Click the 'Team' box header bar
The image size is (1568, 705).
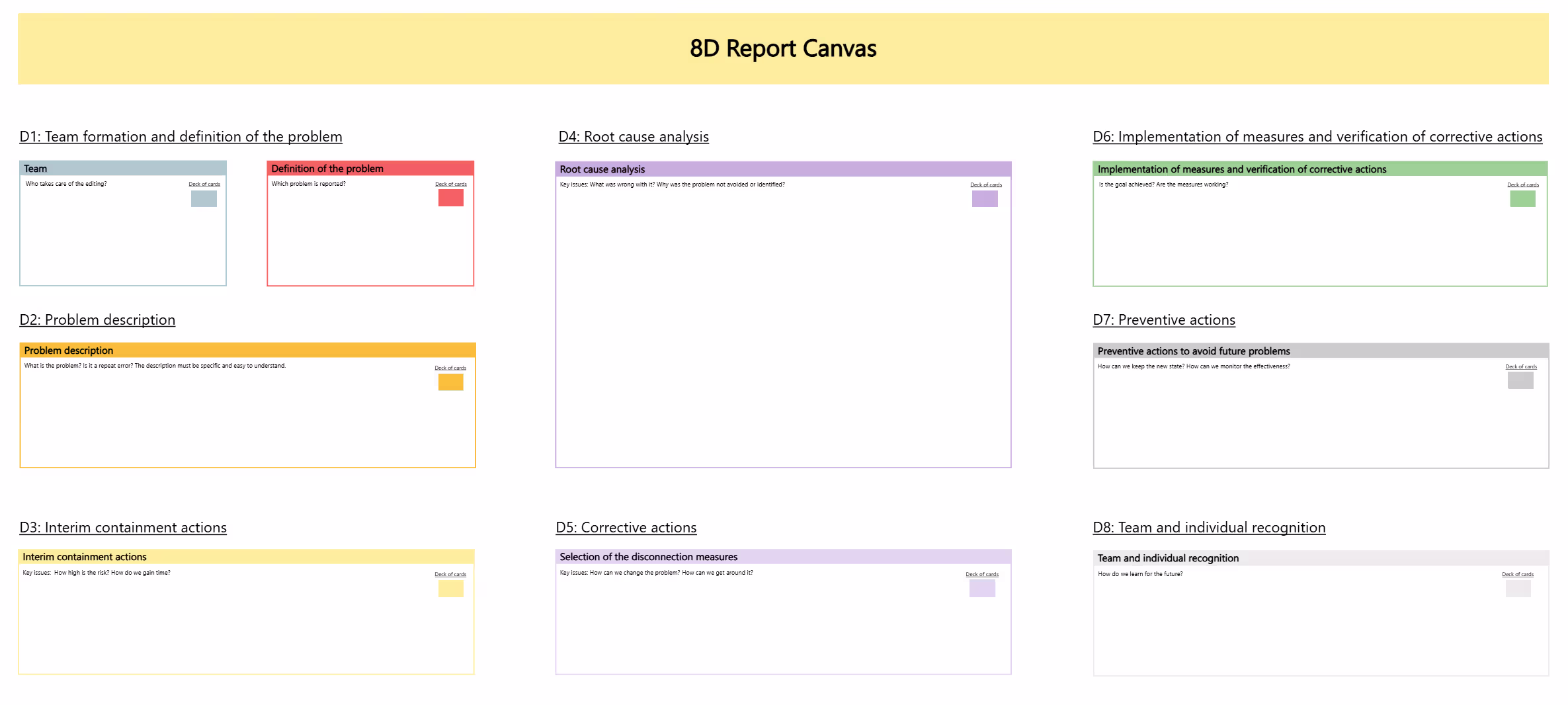(123, 169)
